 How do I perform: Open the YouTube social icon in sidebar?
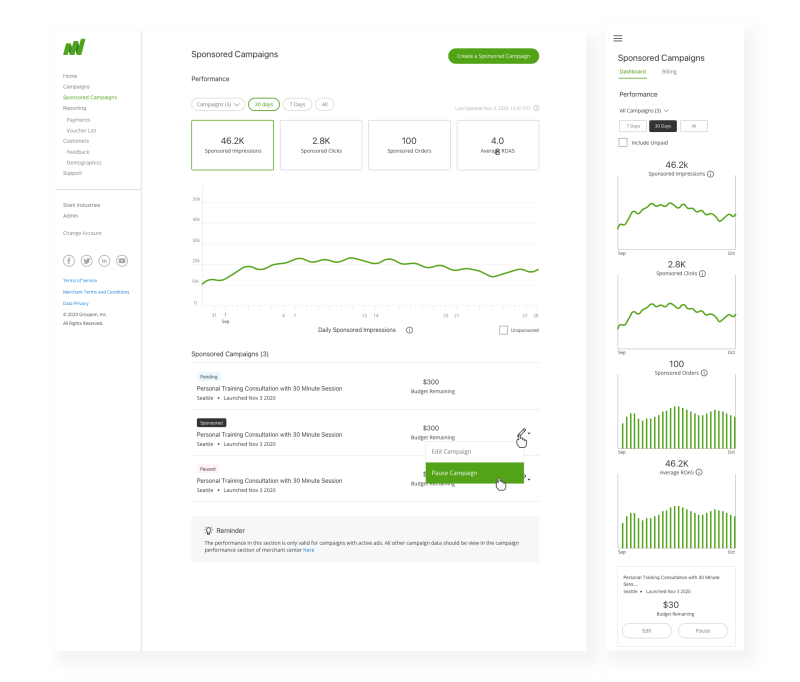pos(122,261)
